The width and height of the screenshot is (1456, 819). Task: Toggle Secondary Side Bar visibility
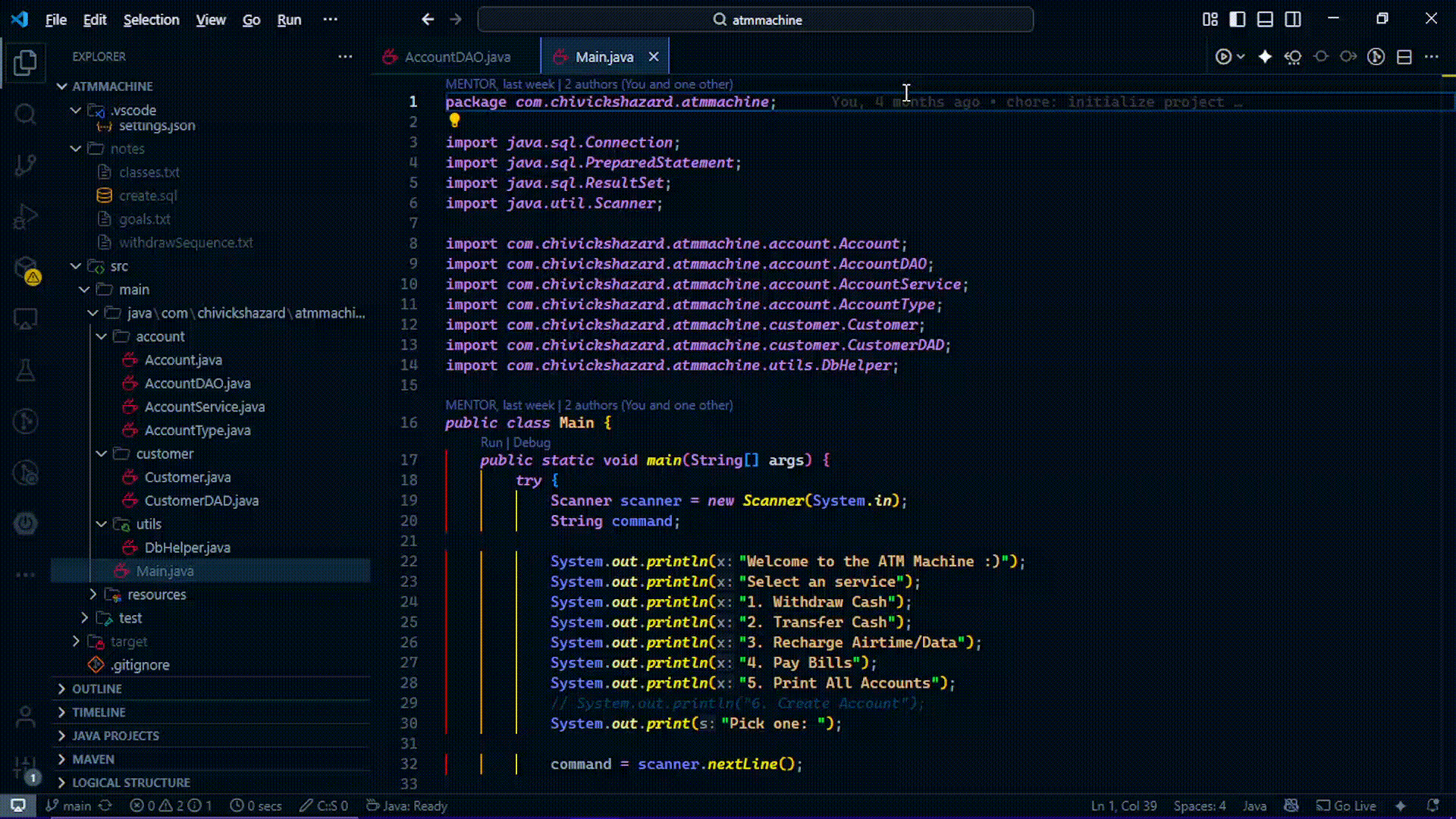[x=1293, y=20]
